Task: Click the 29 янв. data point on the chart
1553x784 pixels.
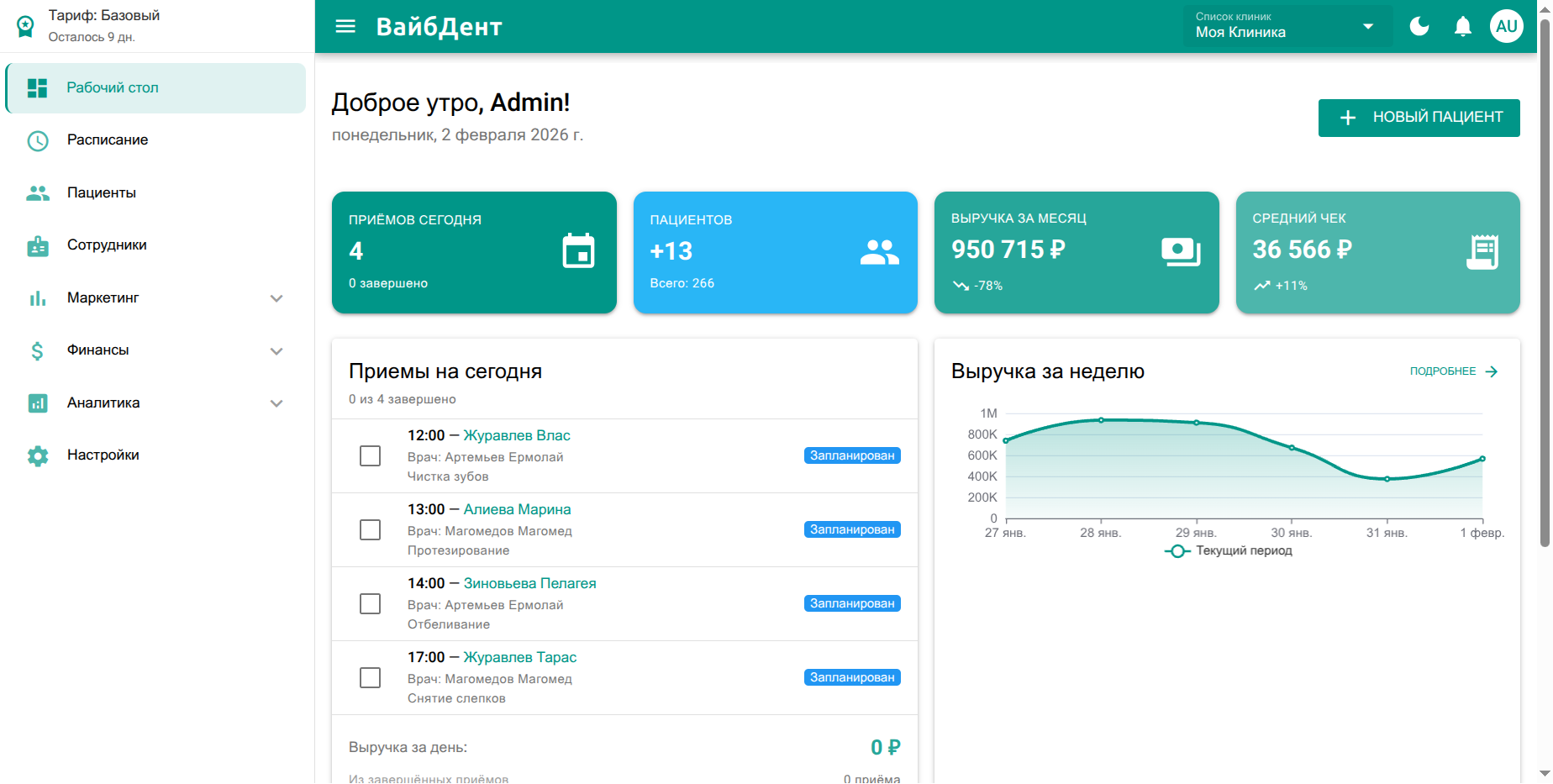Action: click(x=1197, y=423)
